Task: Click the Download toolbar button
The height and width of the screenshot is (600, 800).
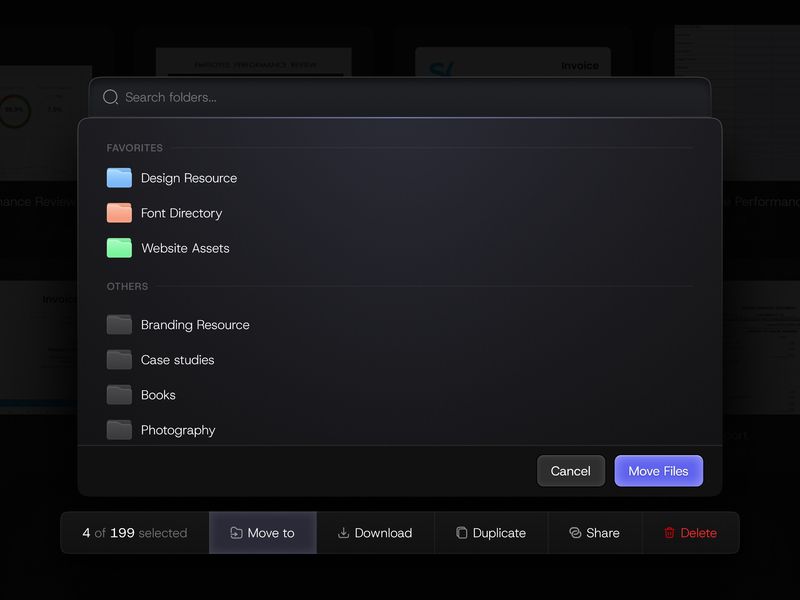Action: click(x=375, y=533)
